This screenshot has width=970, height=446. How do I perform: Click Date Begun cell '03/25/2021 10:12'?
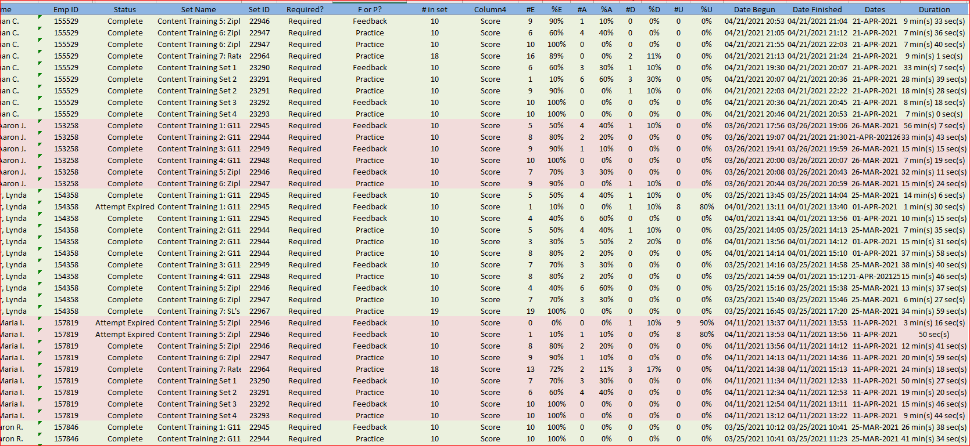pos(753,427)
